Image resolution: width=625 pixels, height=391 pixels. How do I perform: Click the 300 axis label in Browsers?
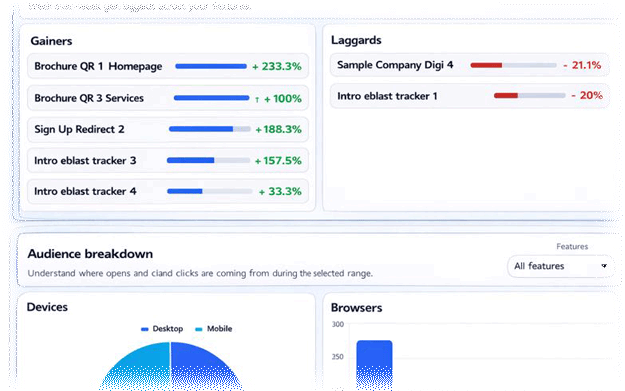point(338,324)
